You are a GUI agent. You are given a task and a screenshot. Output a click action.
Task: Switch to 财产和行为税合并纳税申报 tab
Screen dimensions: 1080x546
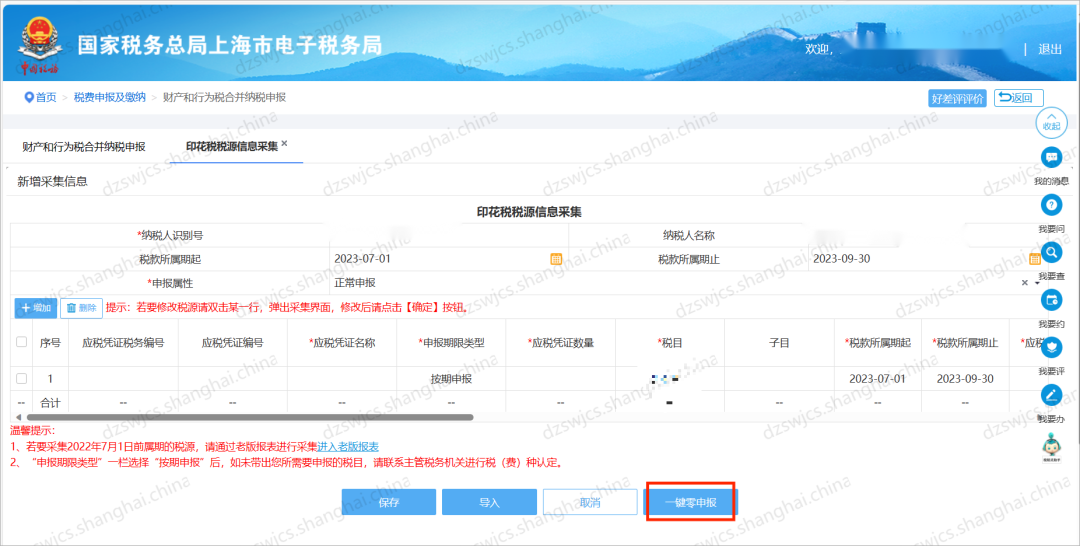pos(84,147)
